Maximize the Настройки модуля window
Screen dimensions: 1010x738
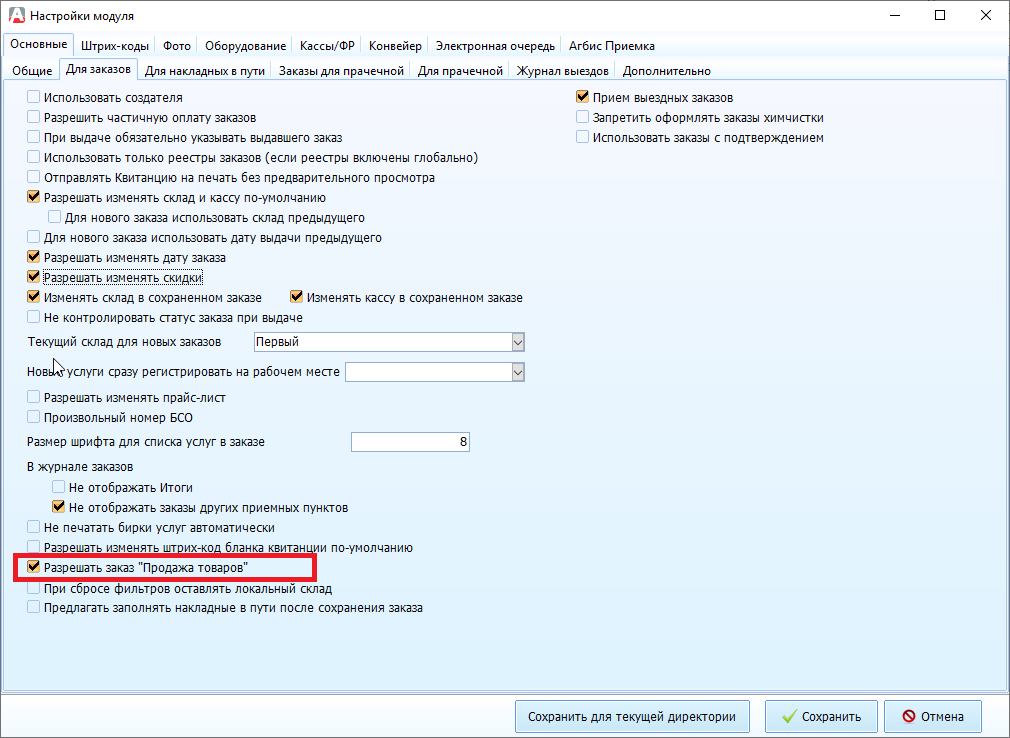940,15
